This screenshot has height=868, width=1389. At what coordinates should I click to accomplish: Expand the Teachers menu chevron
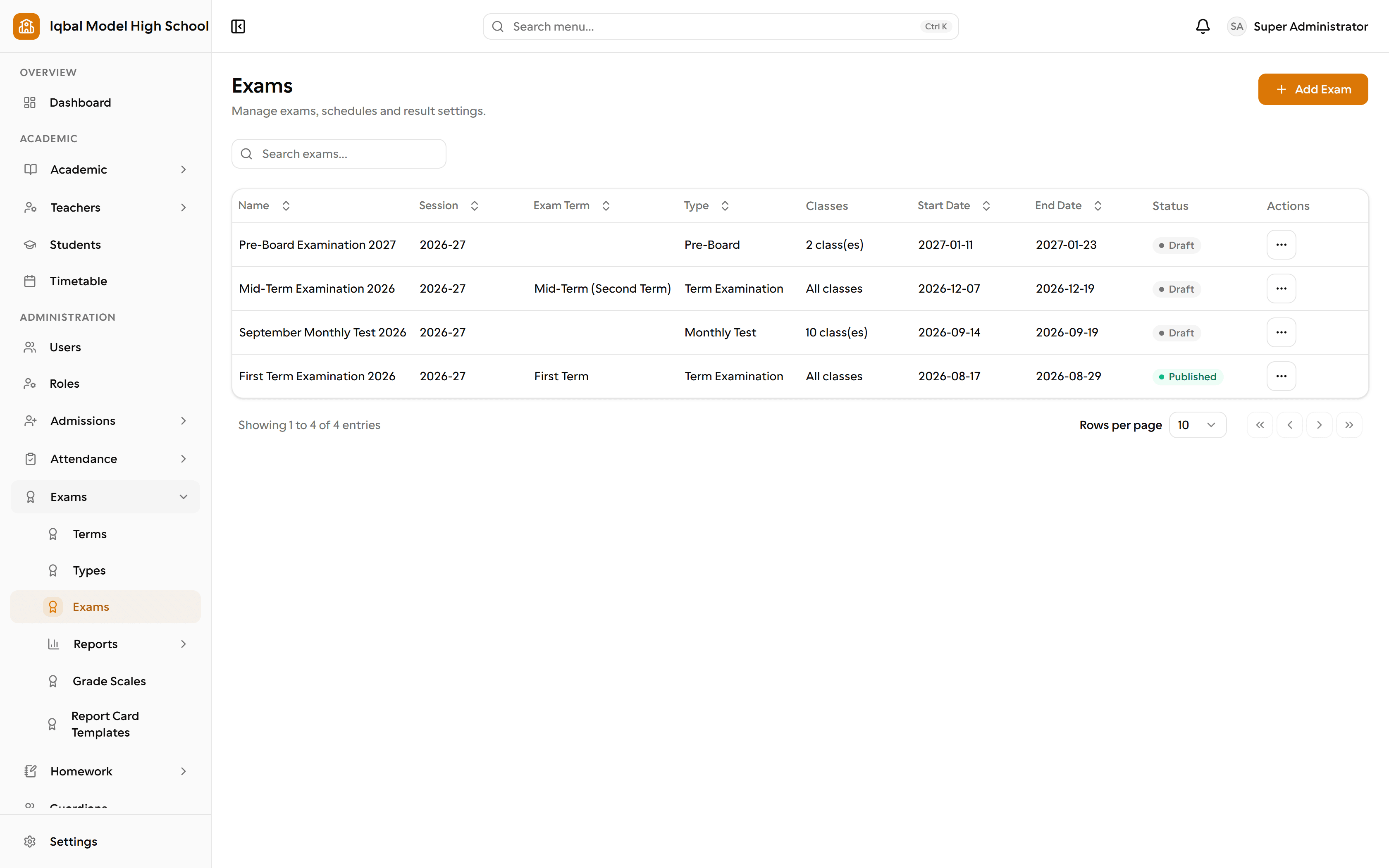pos(184,207)
